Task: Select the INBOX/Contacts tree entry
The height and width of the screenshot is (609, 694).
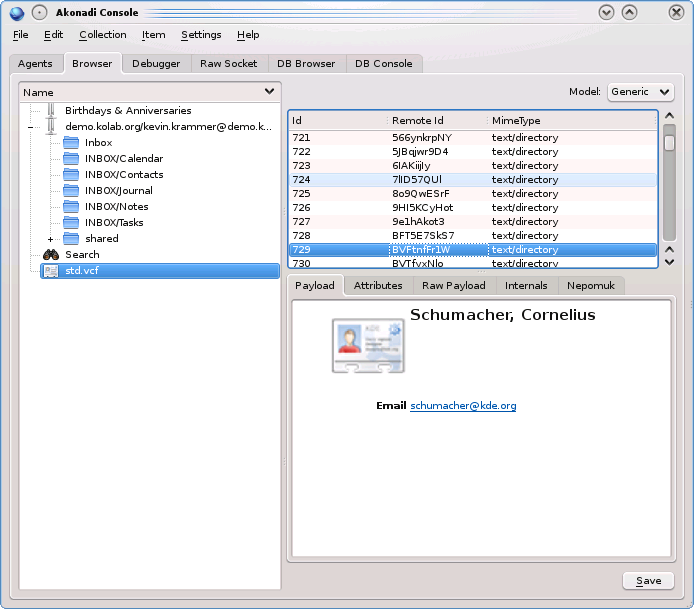Action: (124, 174)
